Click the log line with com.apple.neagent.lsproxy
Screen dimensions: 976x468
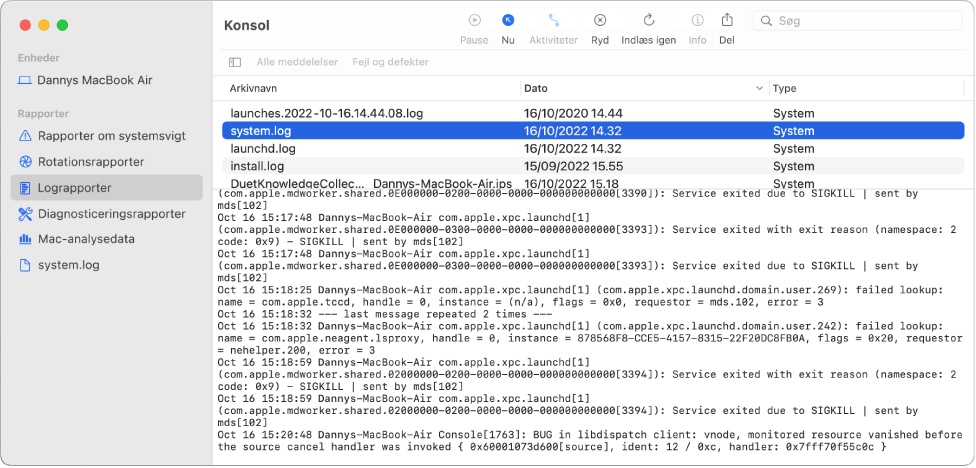pos(589,338)
